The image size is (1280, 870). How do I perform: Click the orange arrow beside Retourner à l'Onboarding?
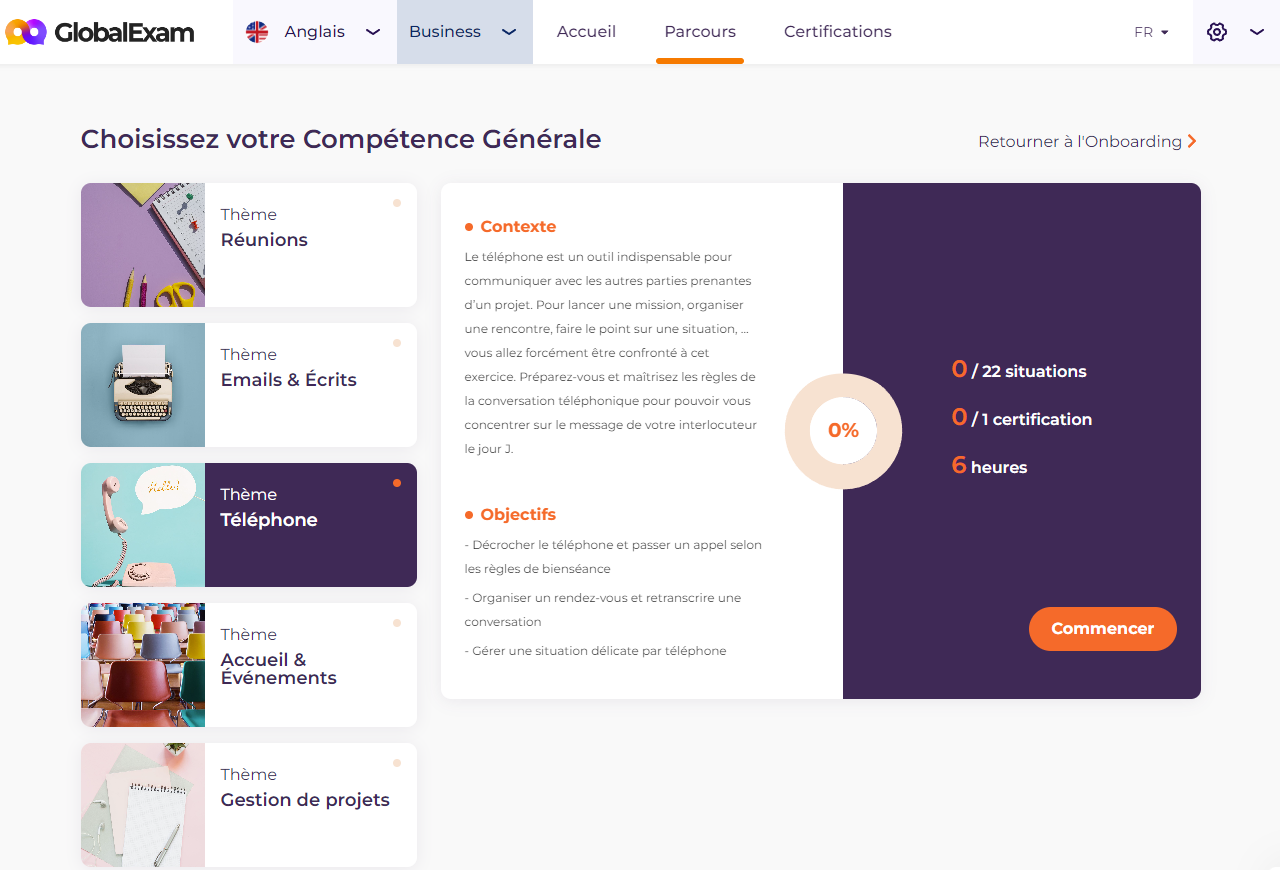pos(1192,141)
